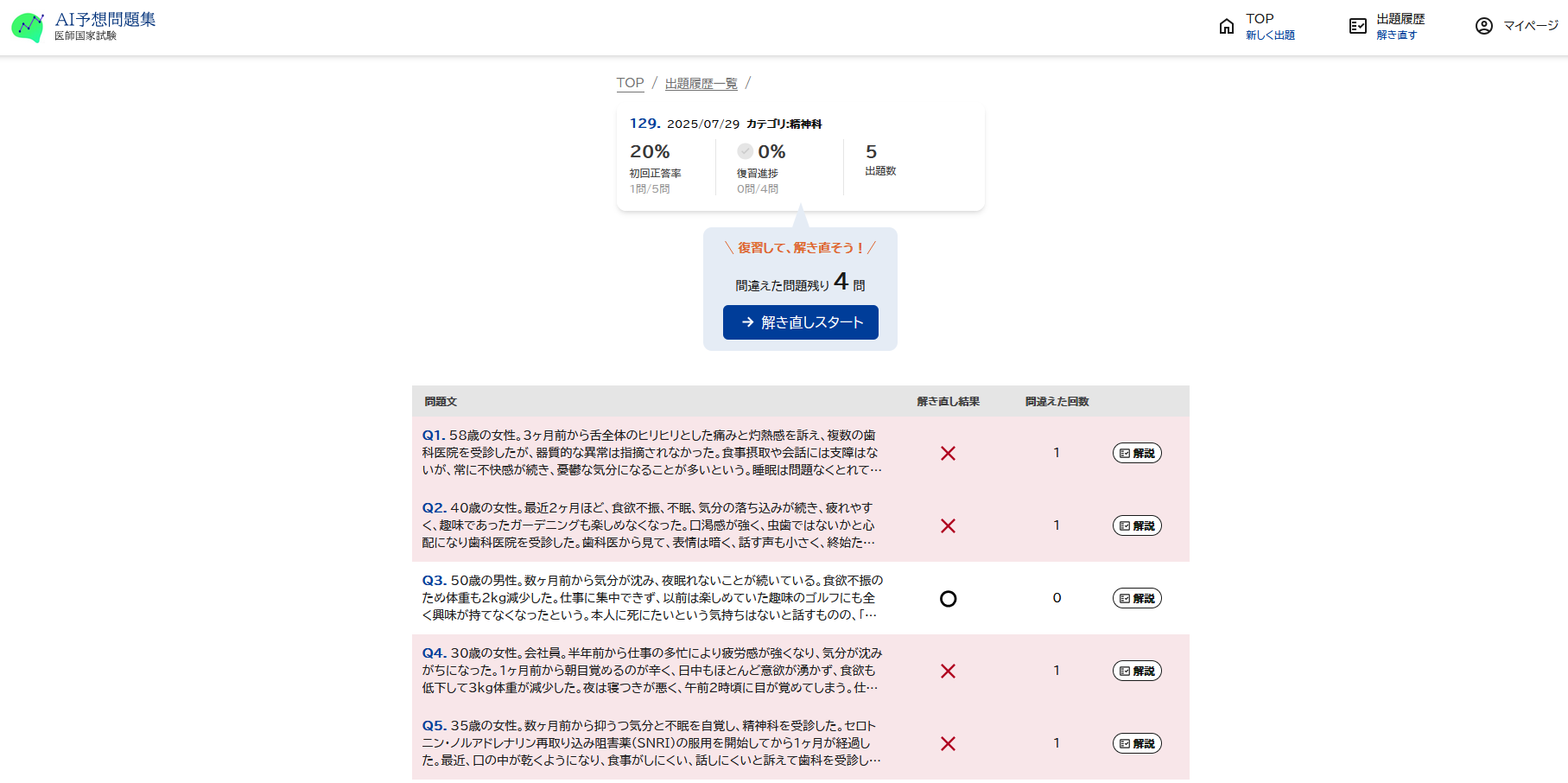This screenshot has height=783, width=1568.
Task: Click the 復習して、解き直そう！ heading
Action: [x=800, y=248]
